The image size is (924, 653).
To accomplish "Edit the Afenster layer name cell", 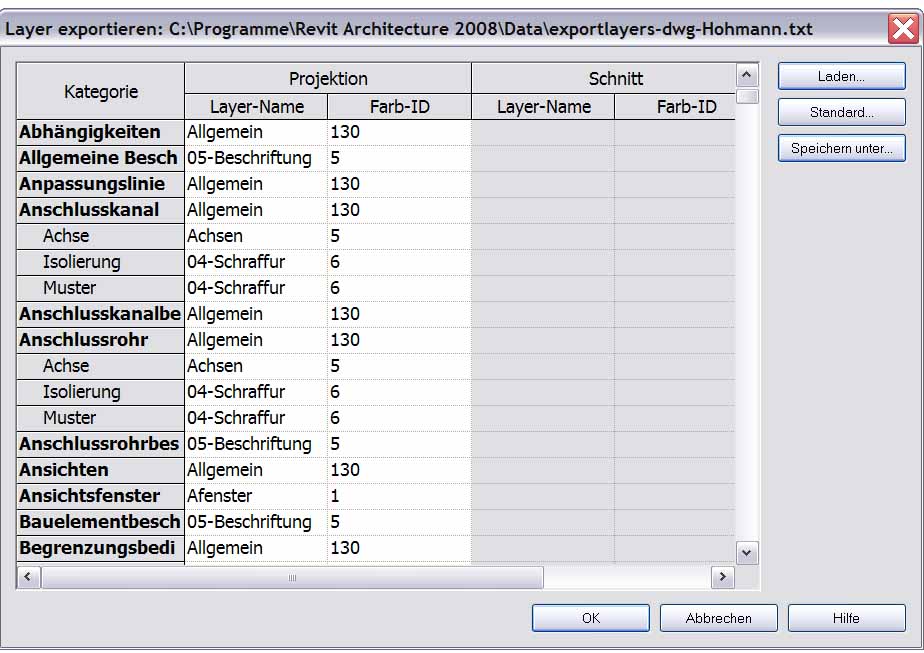I will pyautogui.click(x=256, y=496).
